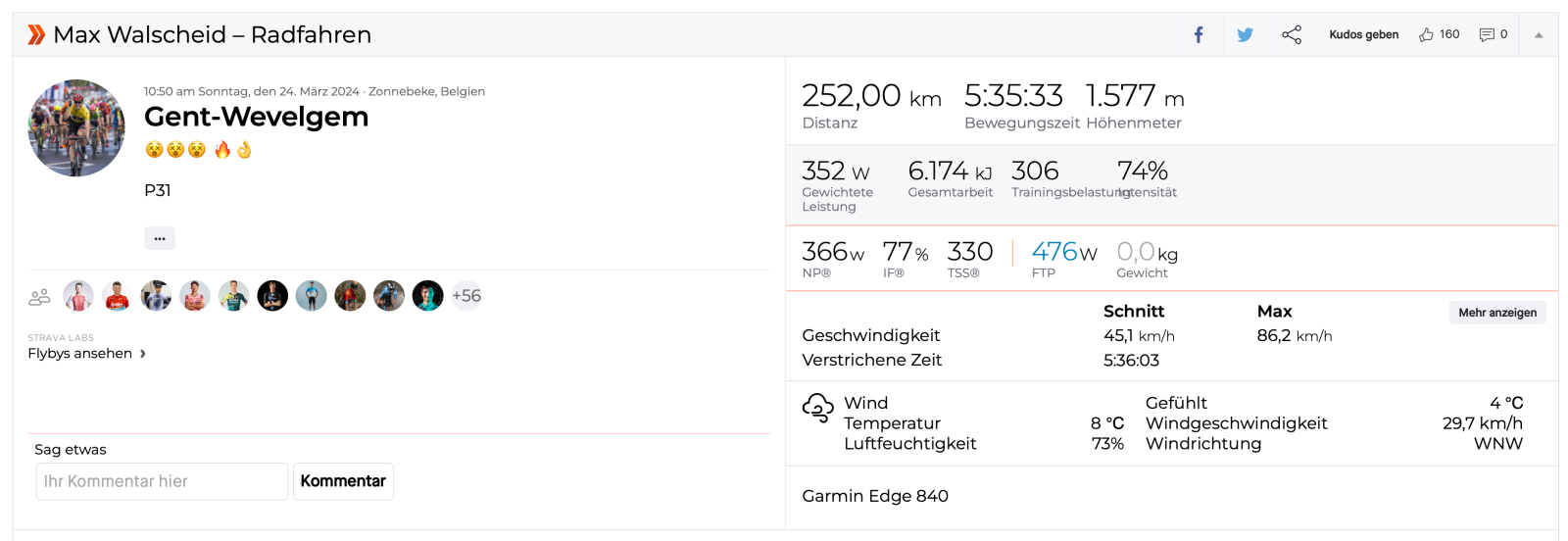Show all athletes via +56 badge
The width and height of the screenshot is (1568, 541).
[466, 296]
